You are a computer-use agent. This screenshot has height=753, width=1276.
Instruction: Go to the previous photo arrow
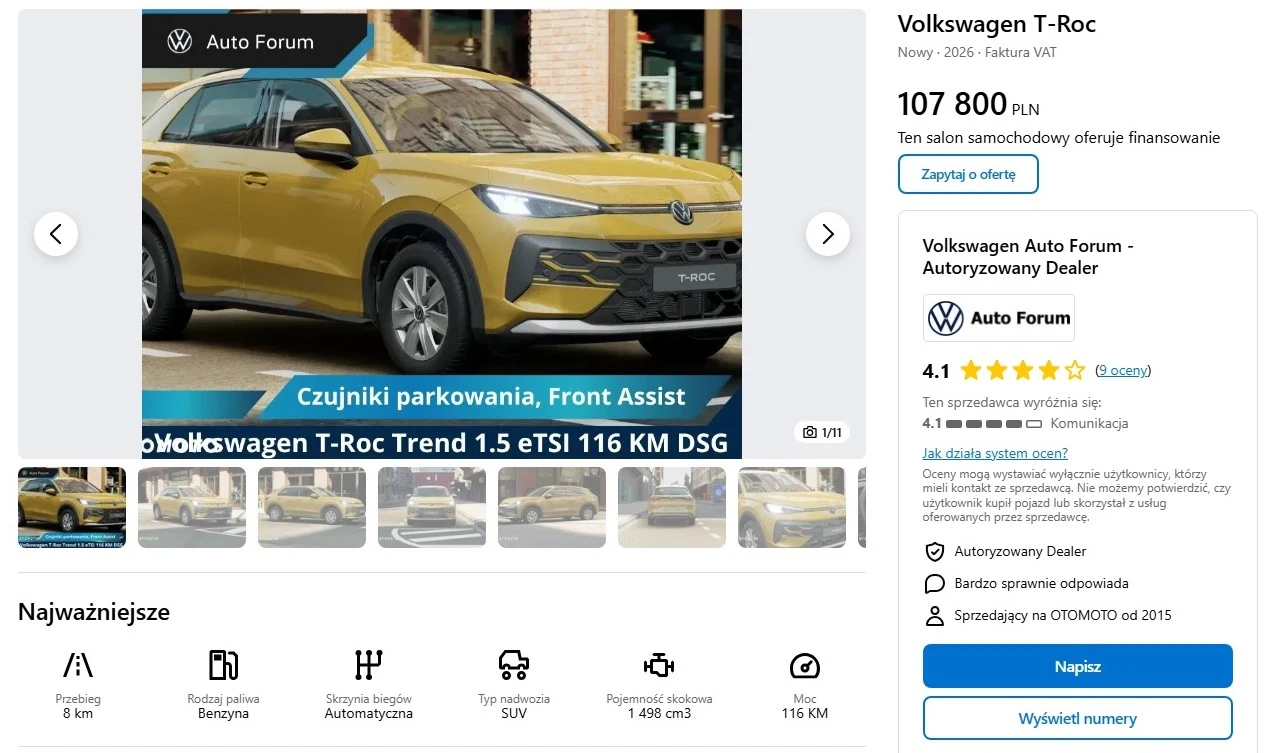(56, 234)
